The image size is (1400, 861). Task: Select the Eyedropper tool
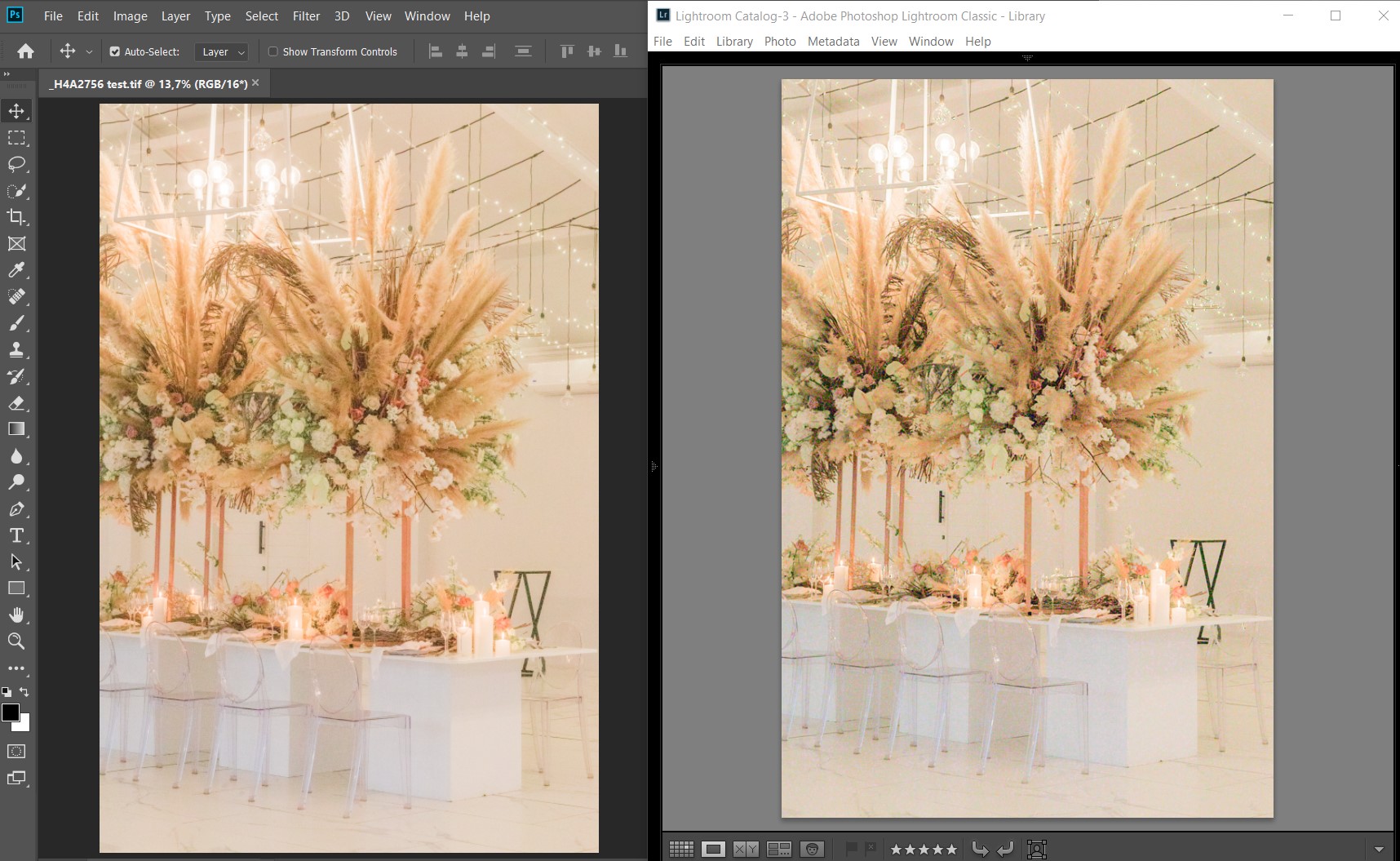(16, 270)
